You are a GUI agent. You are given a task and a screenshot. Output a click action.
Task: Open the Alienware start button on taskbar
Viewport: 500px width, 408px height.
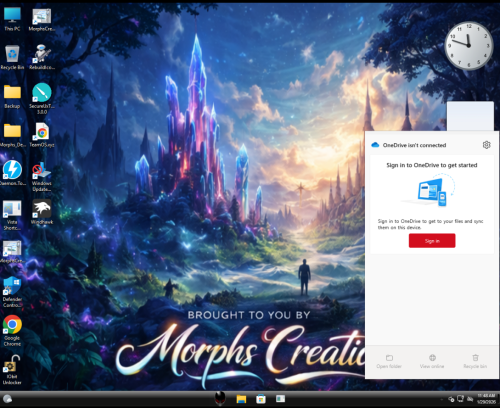pyautogui.click(x=220, y=398)
